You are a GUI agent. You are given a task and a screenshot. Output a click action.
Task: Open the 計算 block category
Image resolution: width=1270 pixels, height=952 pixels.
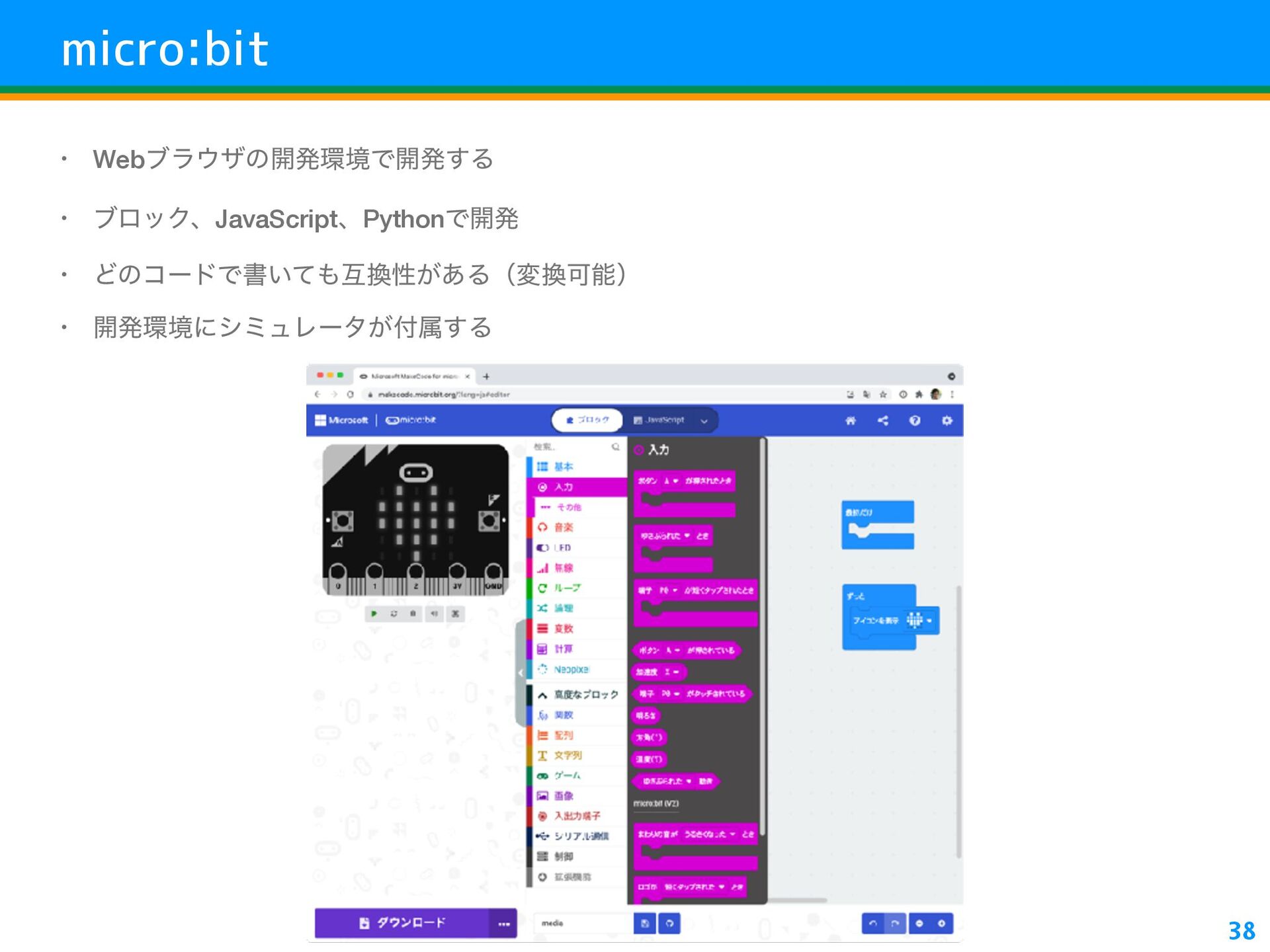click(577, 649)
